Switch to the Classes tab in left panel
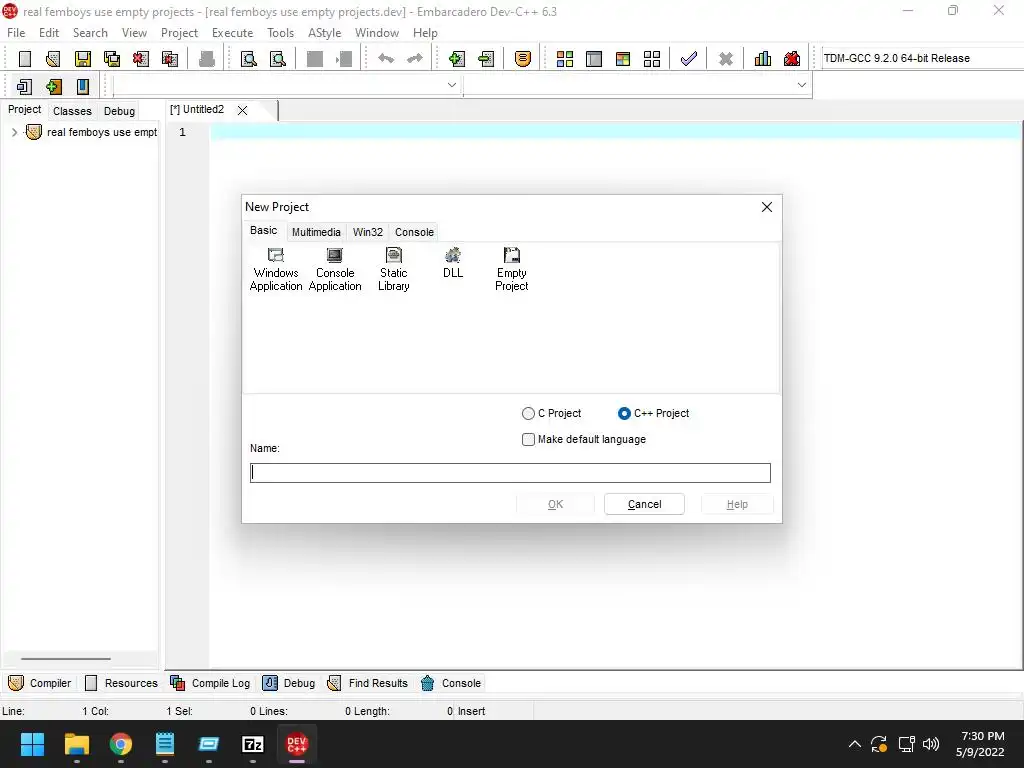The height and width of the screenshot is (768, 1024). coord(72,111)
